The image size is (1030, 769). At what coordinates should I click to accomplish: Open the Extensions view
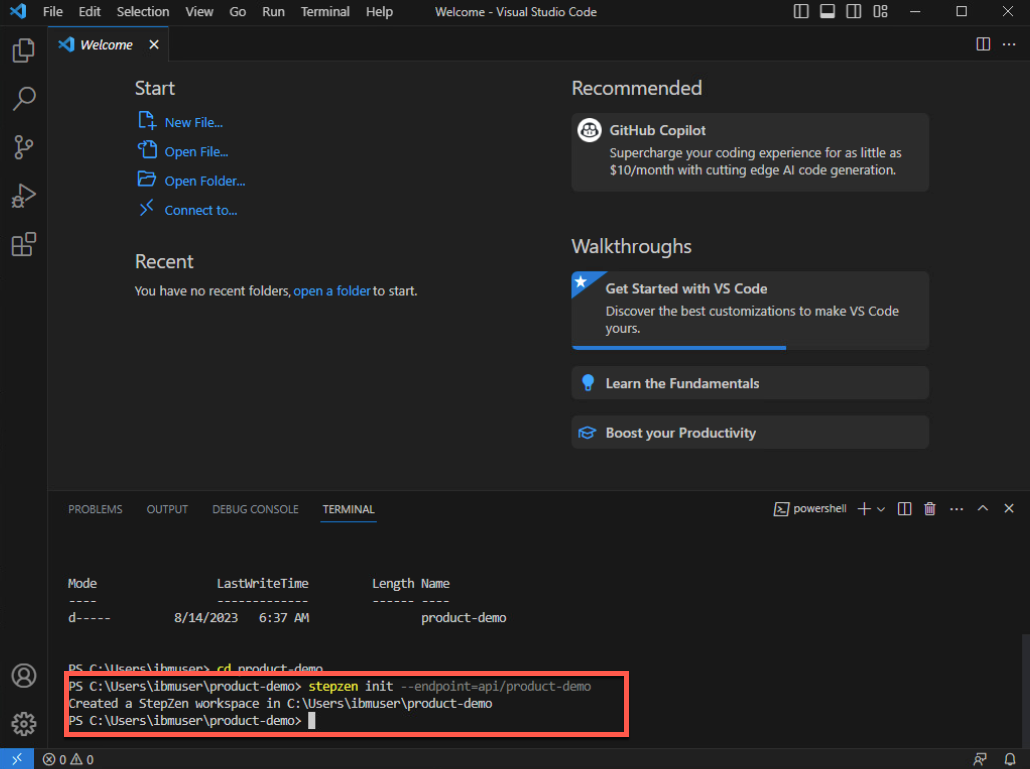24,244
